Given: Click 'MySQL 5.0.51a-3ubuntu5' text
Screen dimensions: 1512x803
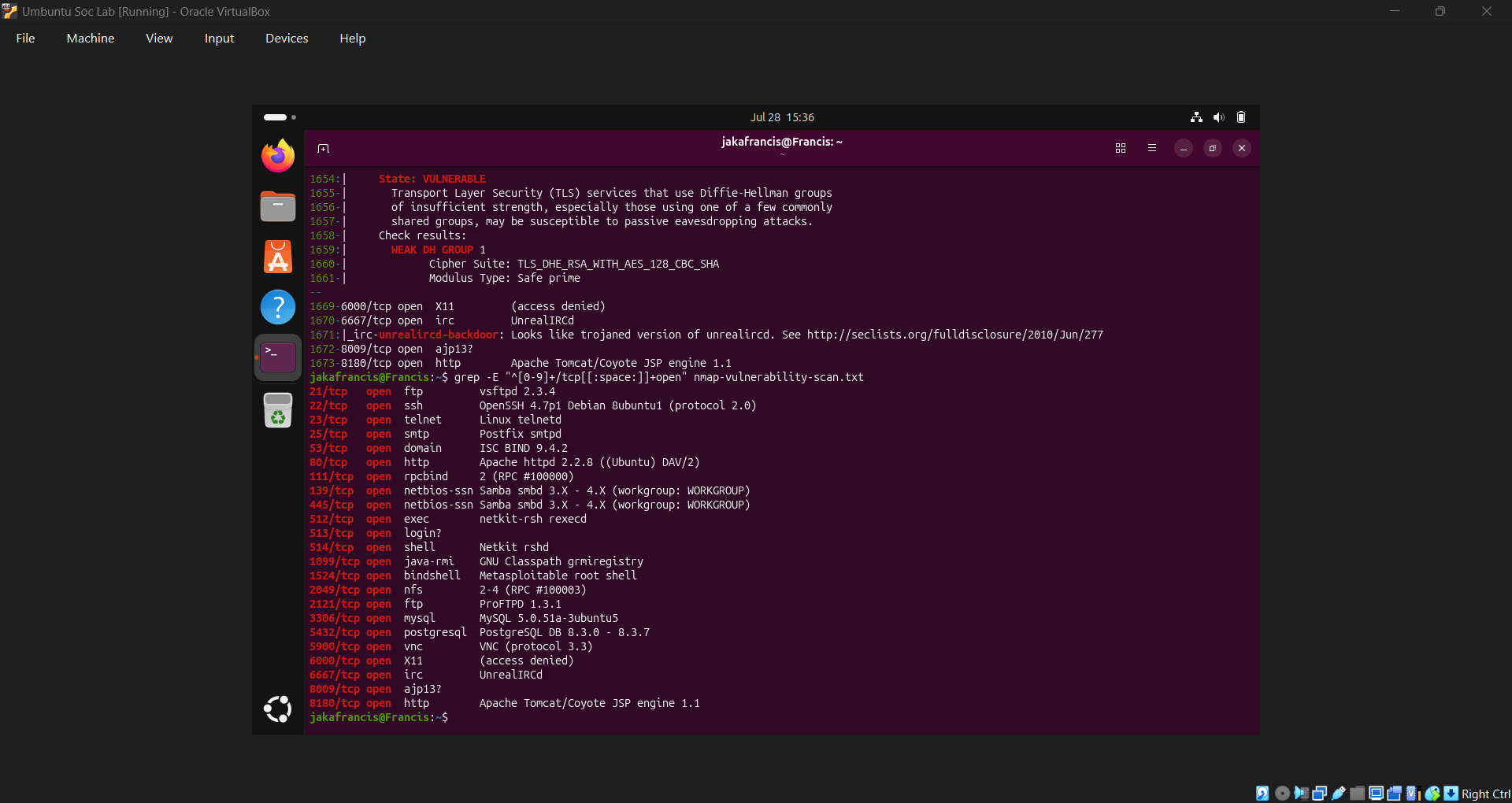Looking at the screenshot, I should point(549,618).
